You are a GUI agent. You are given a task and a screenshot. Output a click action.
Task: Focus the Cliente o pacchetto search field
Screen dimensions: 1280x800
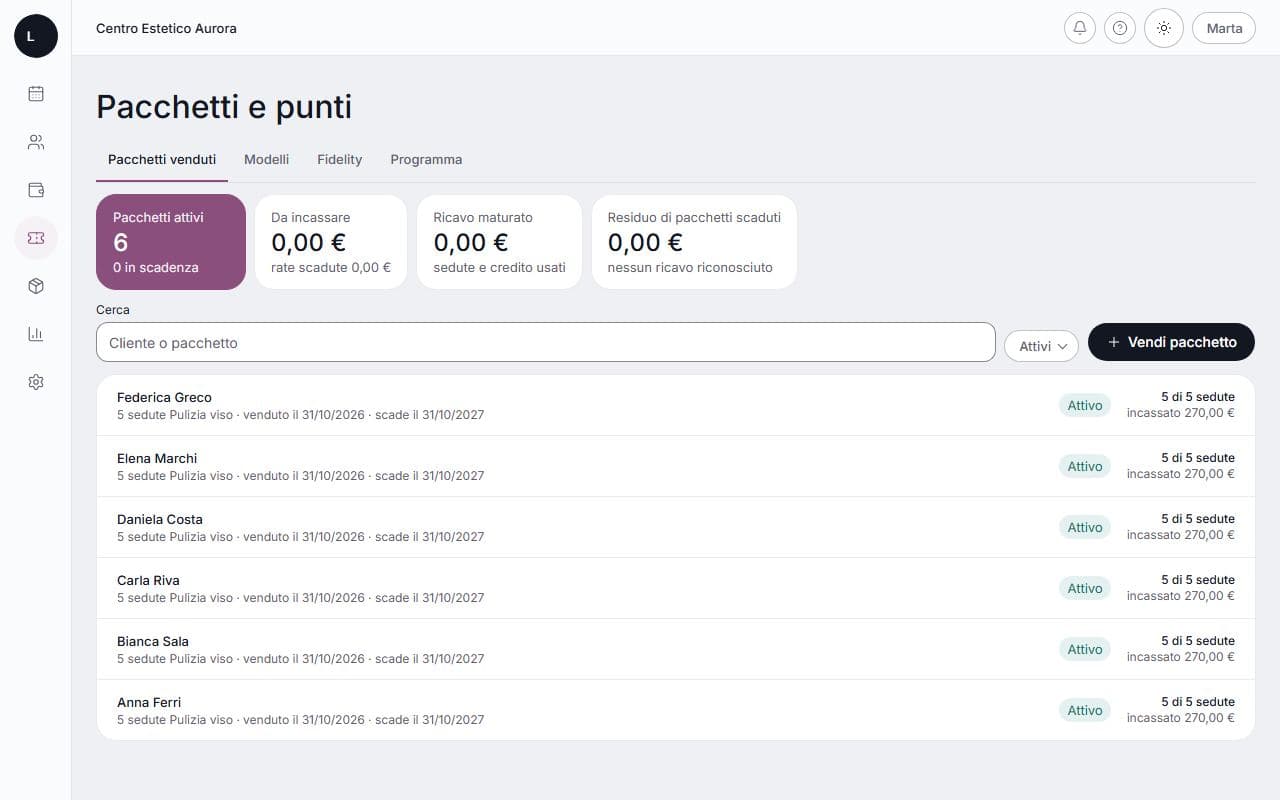546,342
